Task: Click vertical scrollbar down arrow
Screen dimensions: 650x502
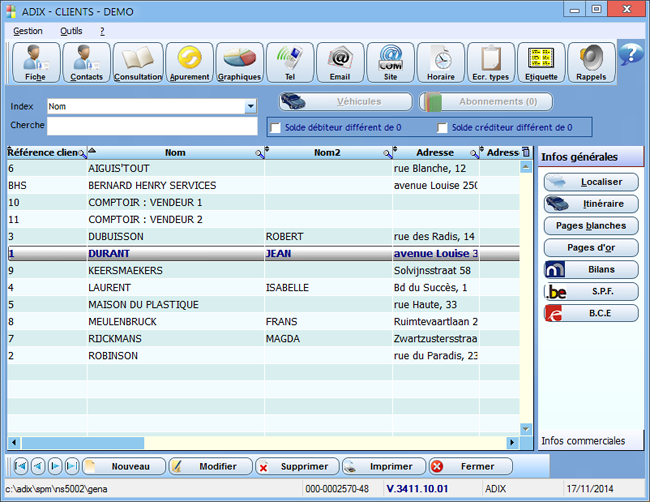Action: tap(526, 429)
